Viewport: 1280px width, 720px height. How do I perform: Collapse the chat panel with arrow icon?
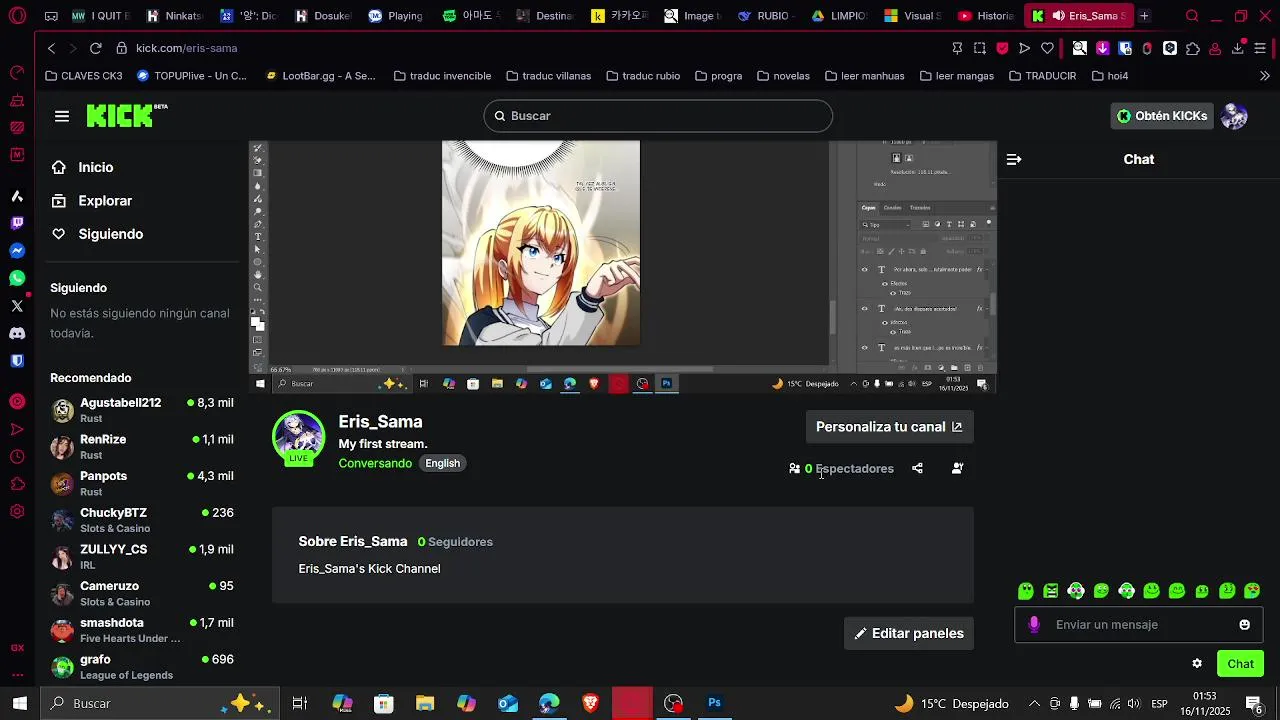(1014, 159)
